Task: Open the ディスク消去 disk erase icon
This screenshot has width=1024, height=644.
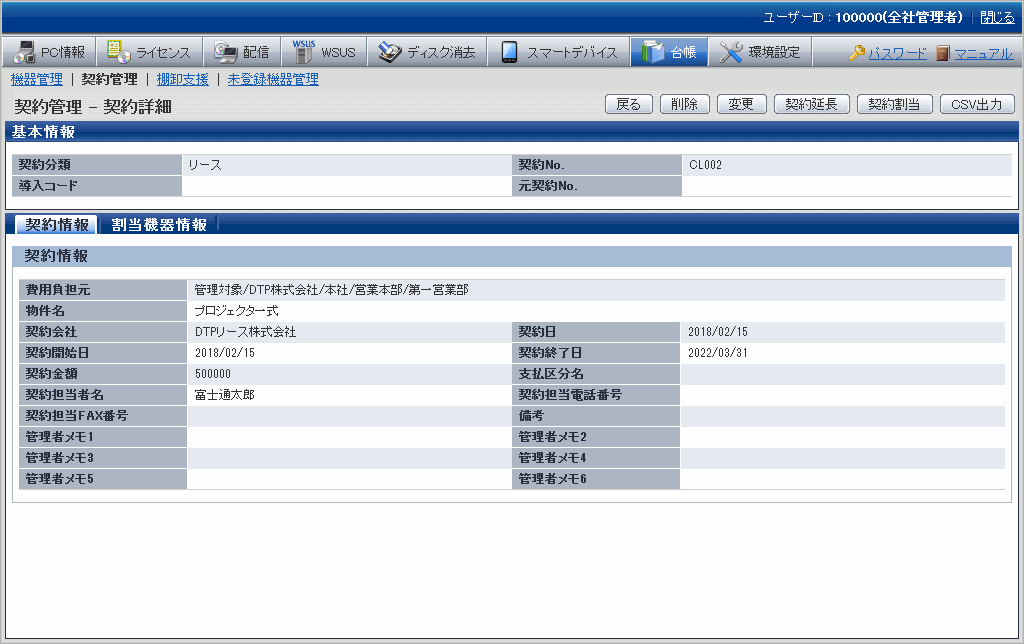Action: coord(390,53)
